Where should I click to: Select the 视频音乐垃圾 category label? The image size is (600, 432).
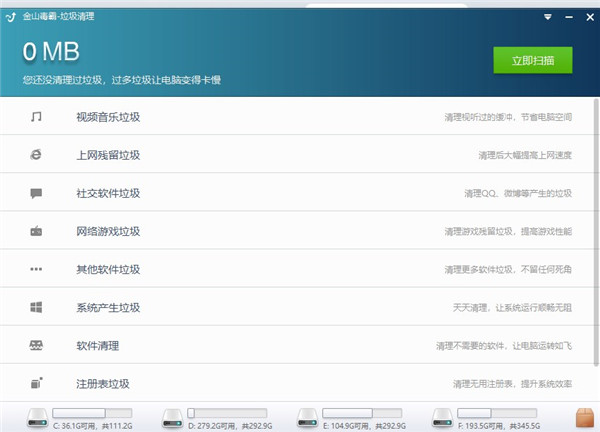click(108, 117)
